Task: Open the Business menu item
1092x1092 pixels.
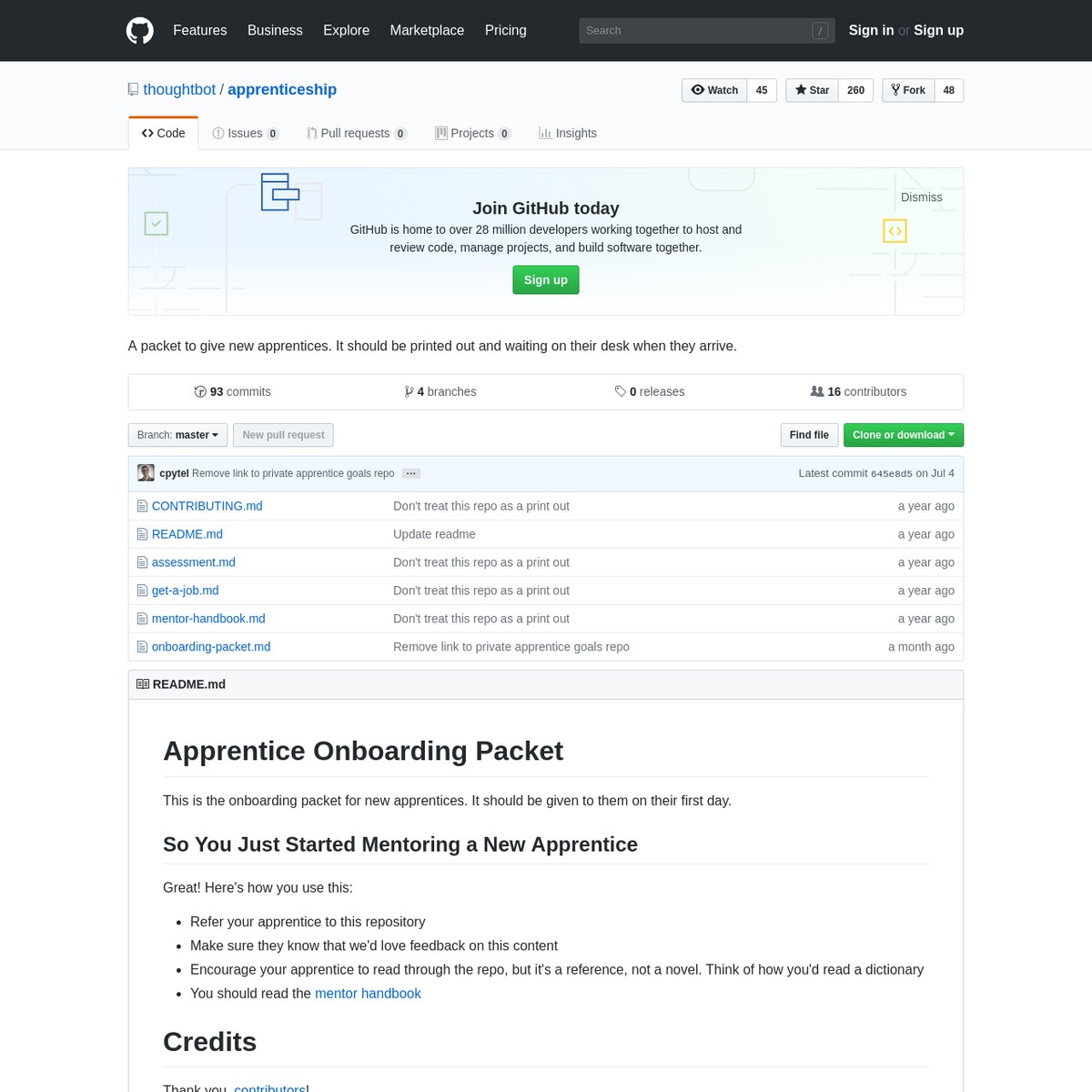Action: tap(275, 30)
